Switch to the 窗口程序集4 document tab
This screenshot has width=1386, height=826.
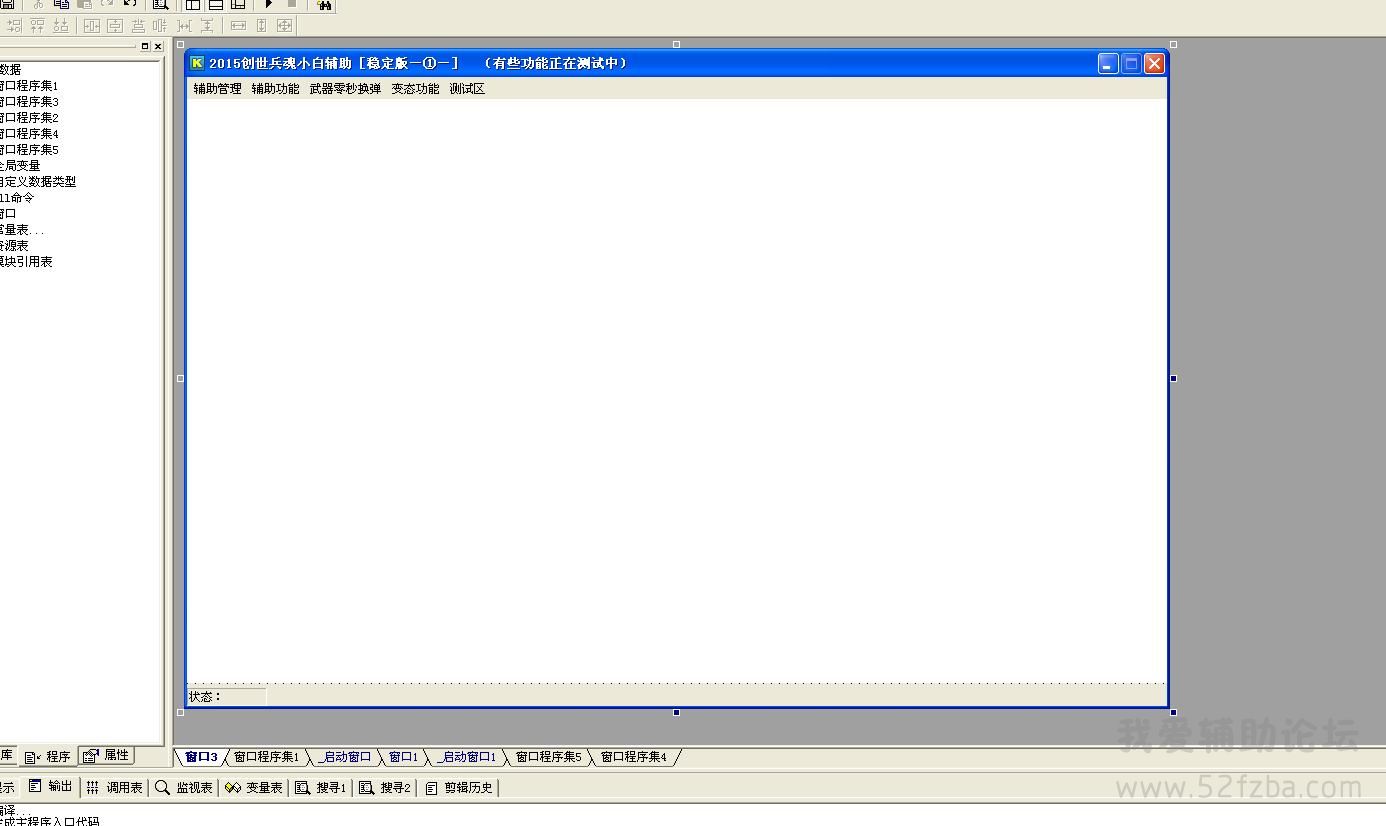pyautogui.click(x=633, y=757)
